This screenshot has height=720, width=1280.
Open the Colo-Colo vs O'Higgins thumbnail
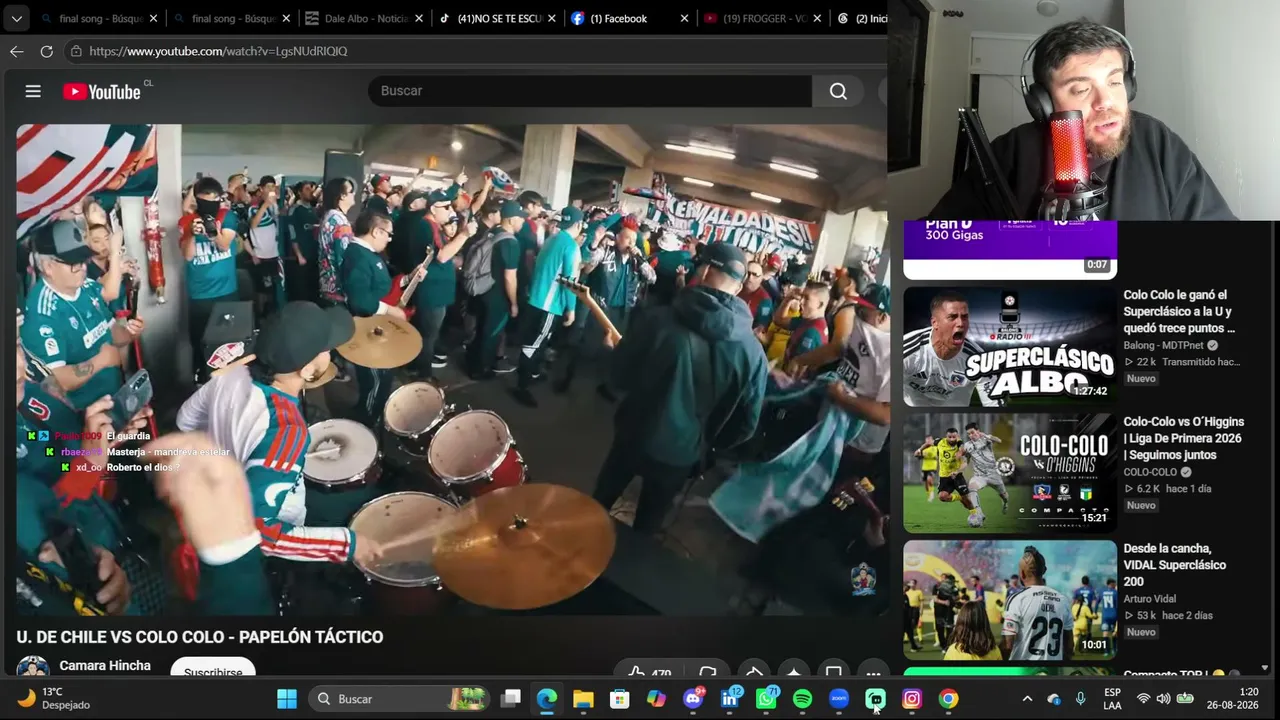click(x=1010, y=473)
